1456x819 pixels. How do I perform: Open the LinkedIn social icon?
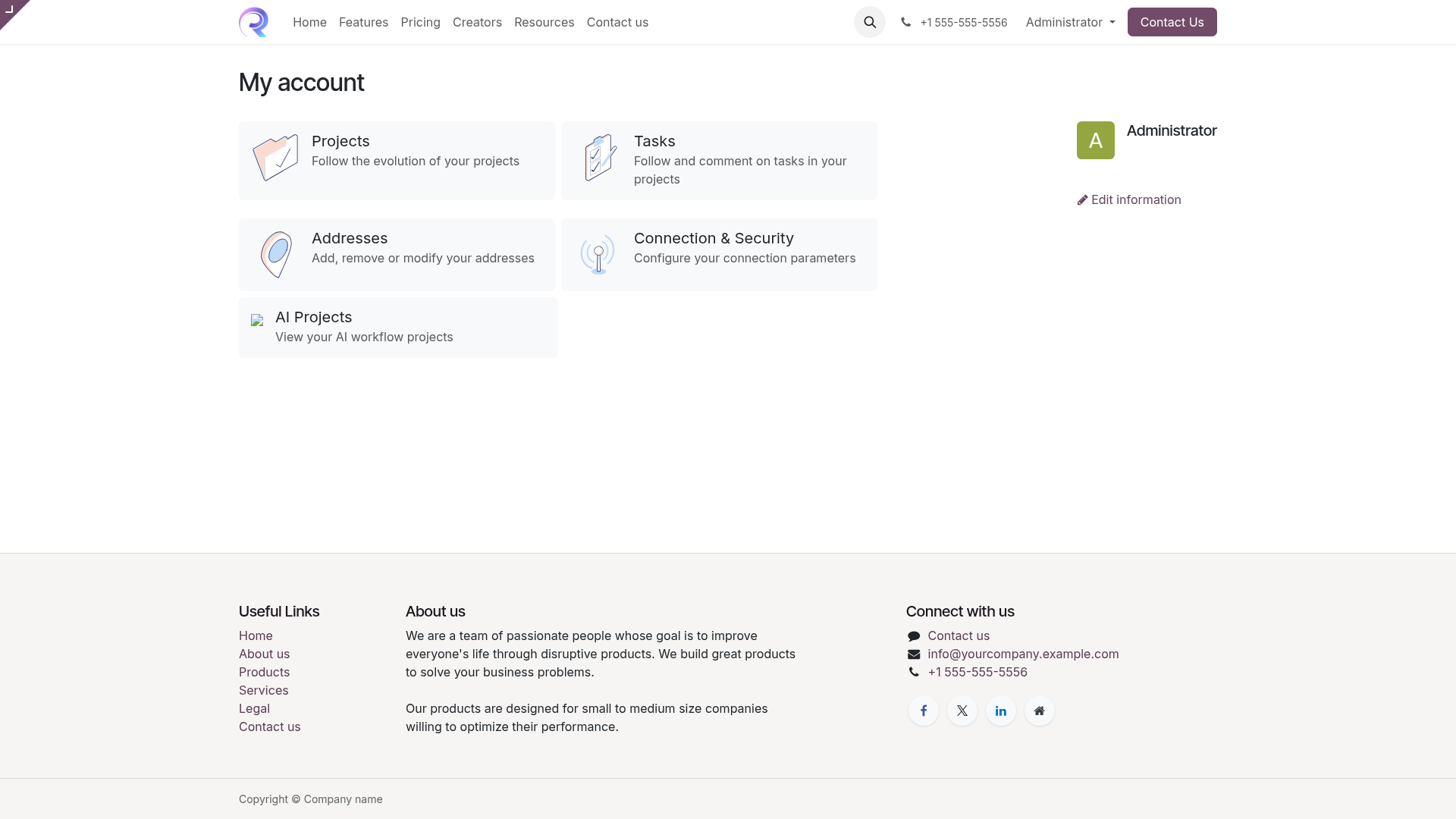[x=1001, y=711]
